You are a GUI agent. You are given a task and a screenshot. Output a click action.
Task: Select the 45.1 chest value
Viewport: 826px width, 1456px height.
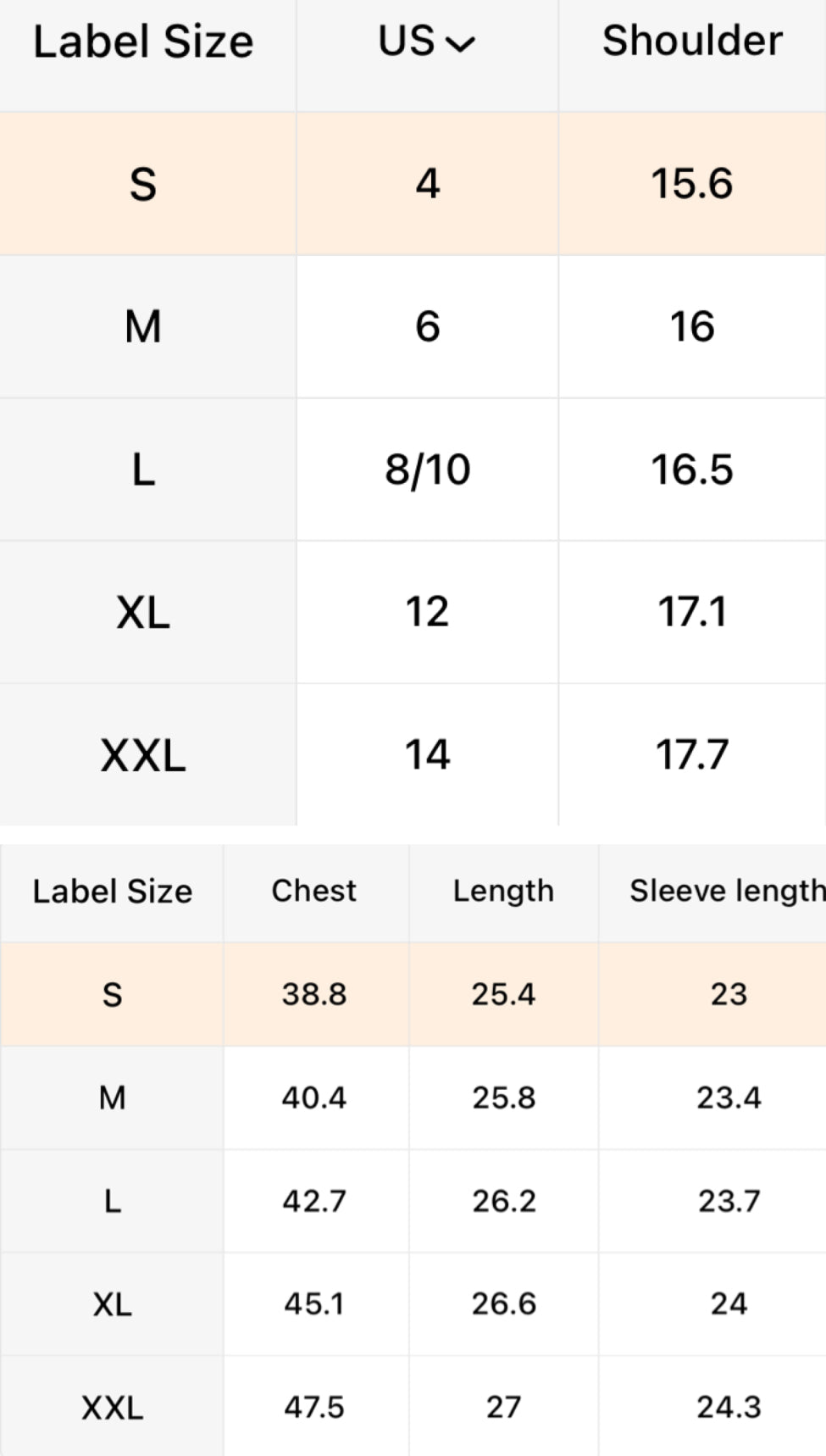pyautogui.click(x=314, y=1303)
